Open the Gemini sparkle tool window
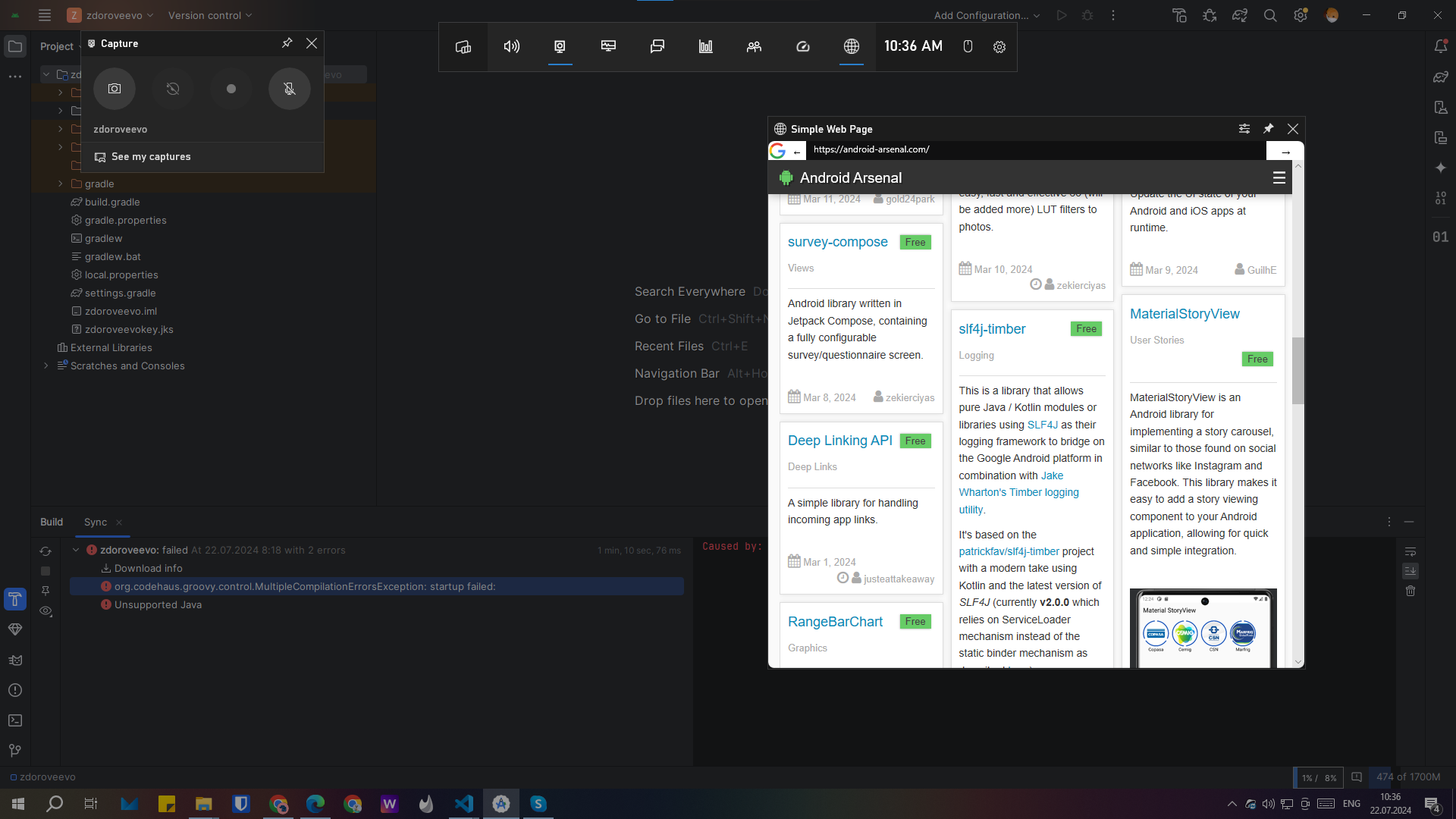The image size is (1456, 819). click(x=1441, y=168)
